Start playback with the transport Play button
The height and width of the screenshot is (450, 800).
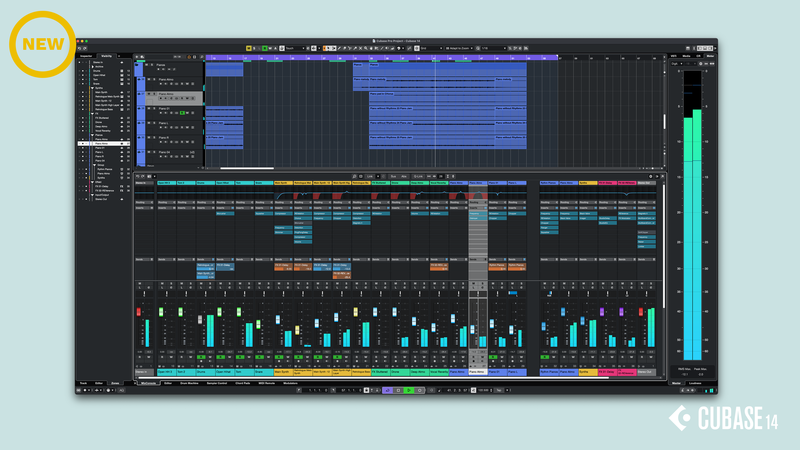(x=410, y=390)
